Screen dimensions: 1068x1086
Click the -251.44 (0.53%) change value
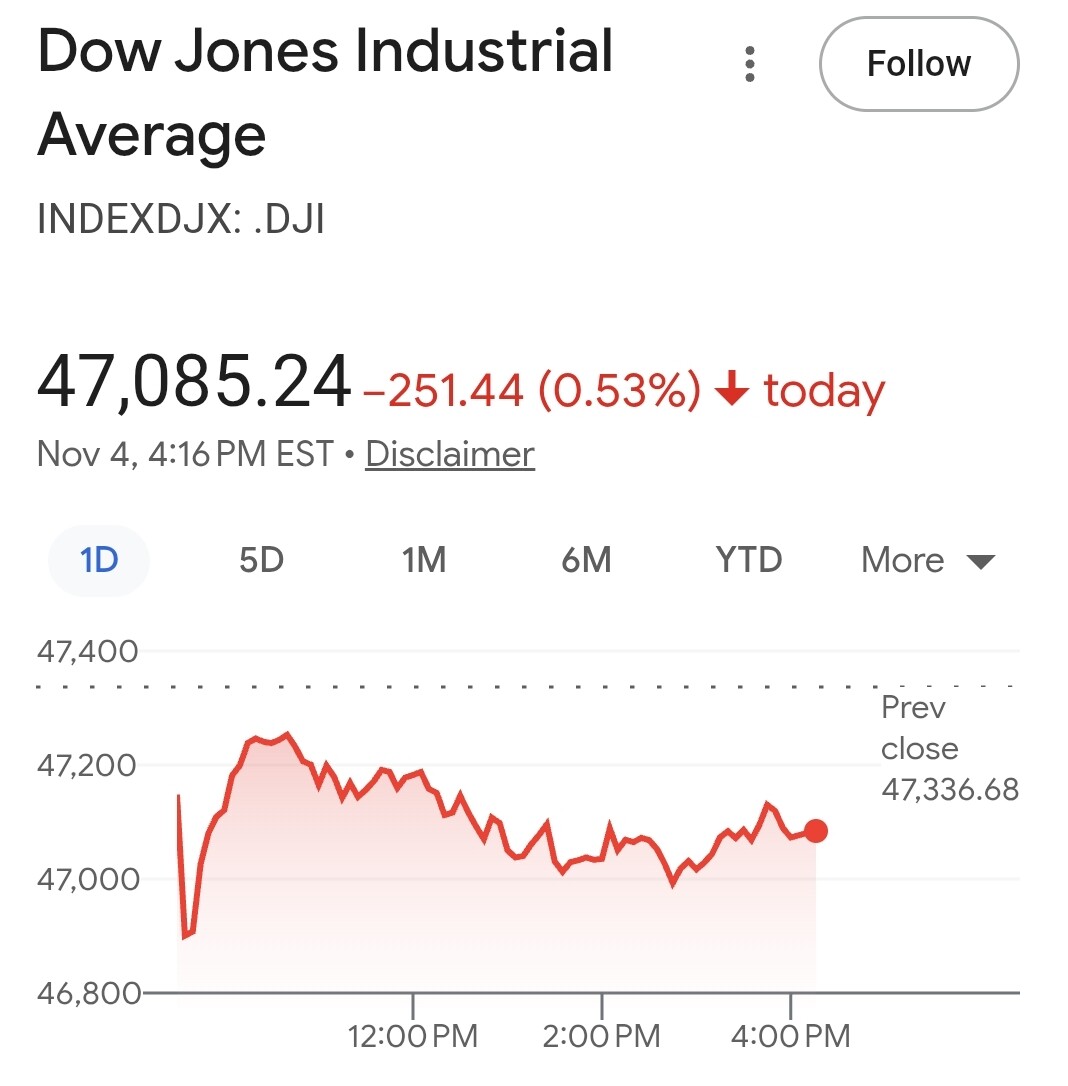coord(531,391)
